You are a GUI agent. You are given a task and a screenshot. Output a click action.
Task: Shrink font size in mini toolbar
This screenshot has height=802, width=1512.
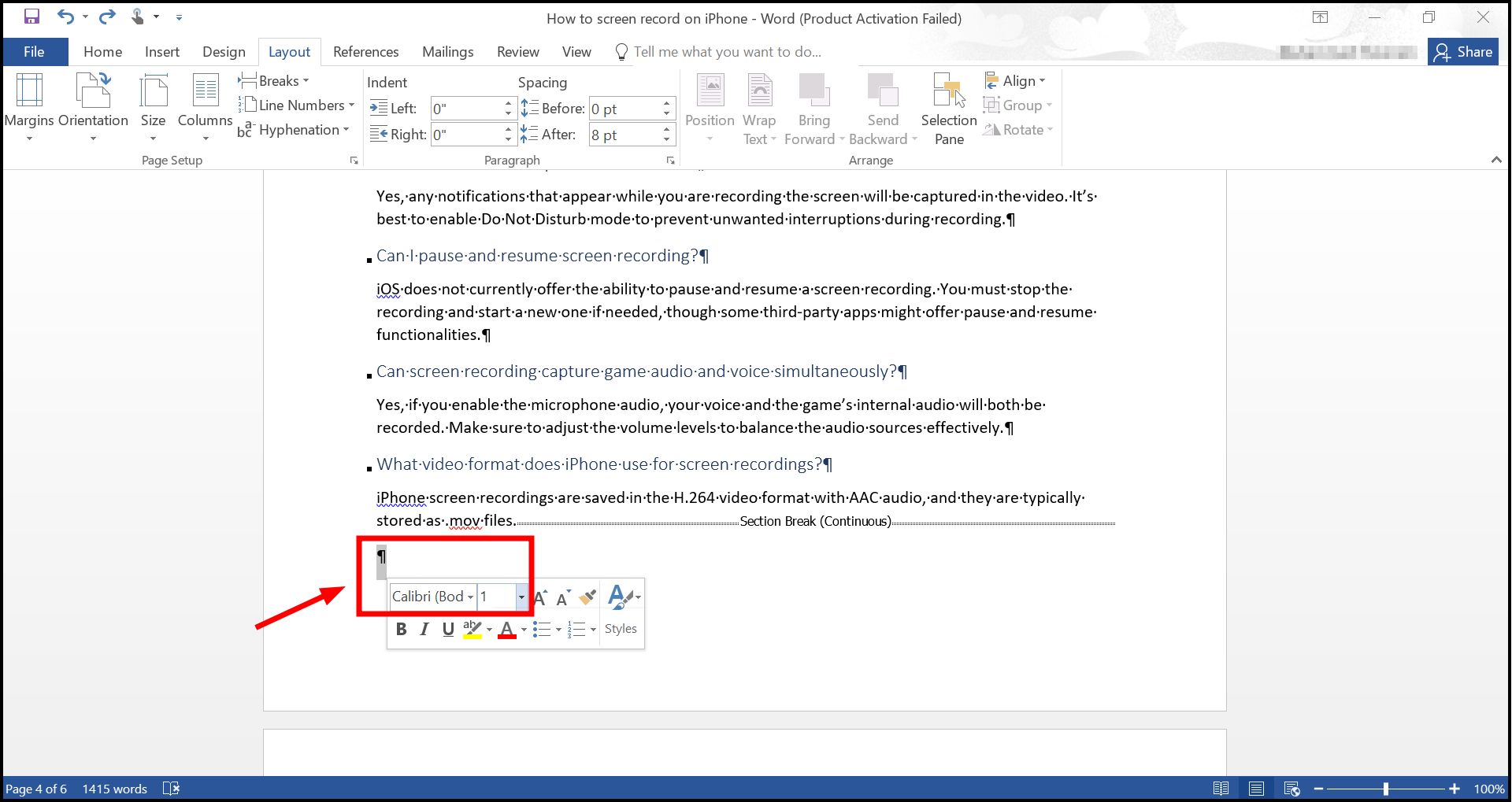click(563, 598)
